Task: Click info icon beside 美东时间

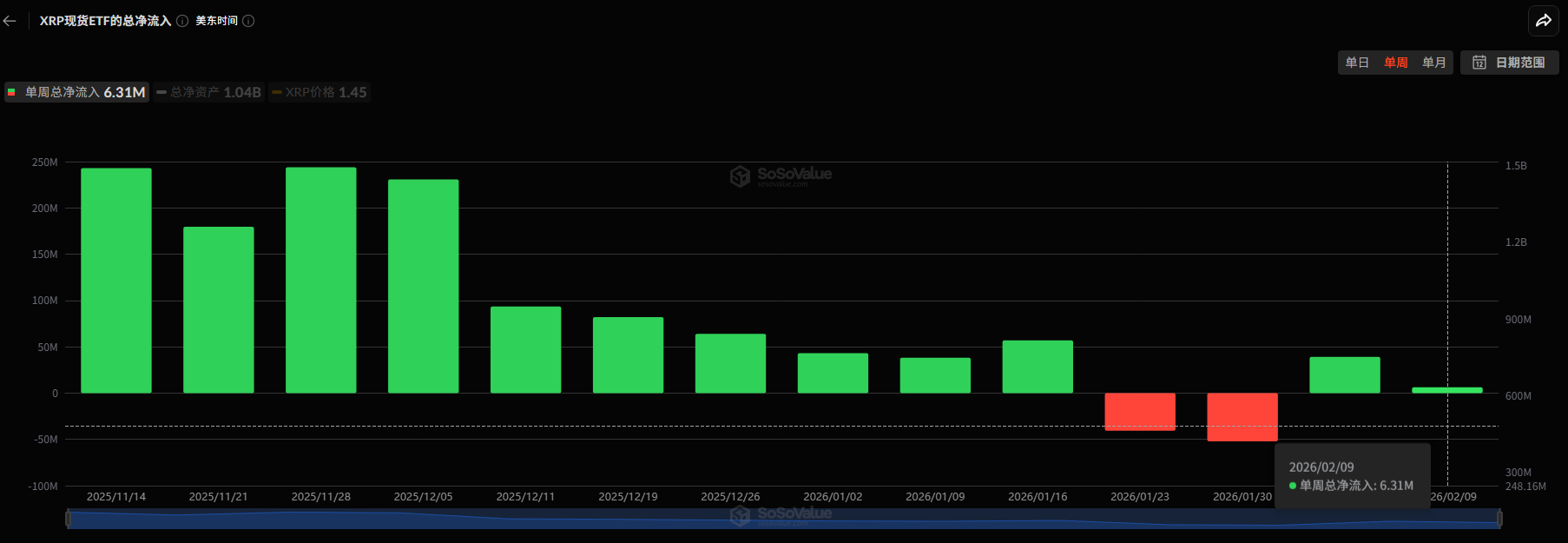Action: pos(248,21)
